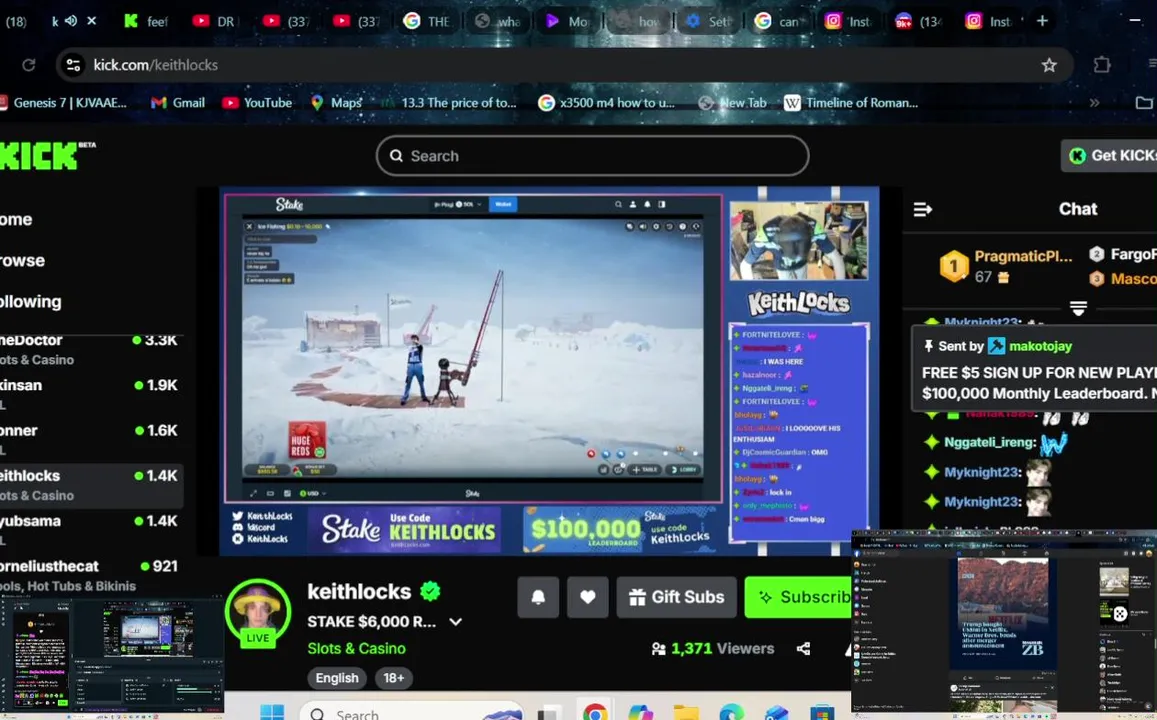The width and height of the screenshot is (1157, 720).
Task: Click the 18+ tag
Action: point(393,678)
